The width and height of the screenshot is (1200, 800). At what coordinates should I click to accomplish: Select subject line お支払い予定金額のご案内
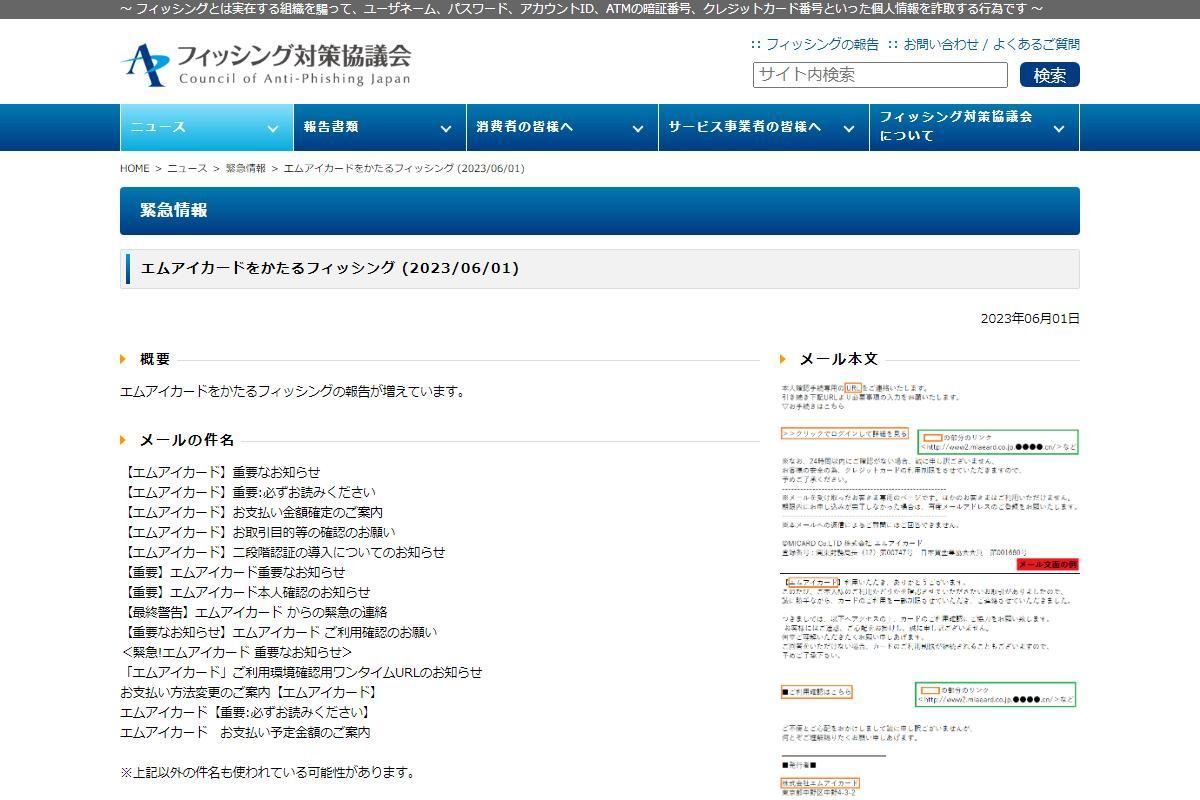coord(245,732)
